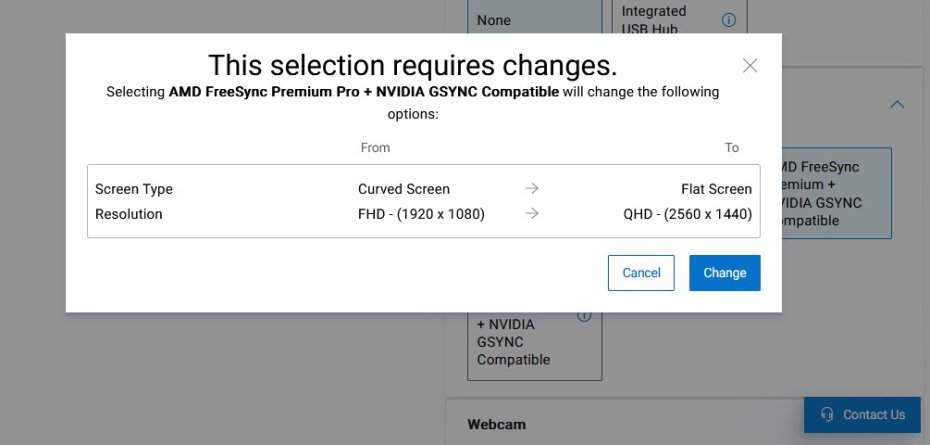
Task: Click info icon on lower NVIDIA GSYNC option
Action: click(584, 316)
